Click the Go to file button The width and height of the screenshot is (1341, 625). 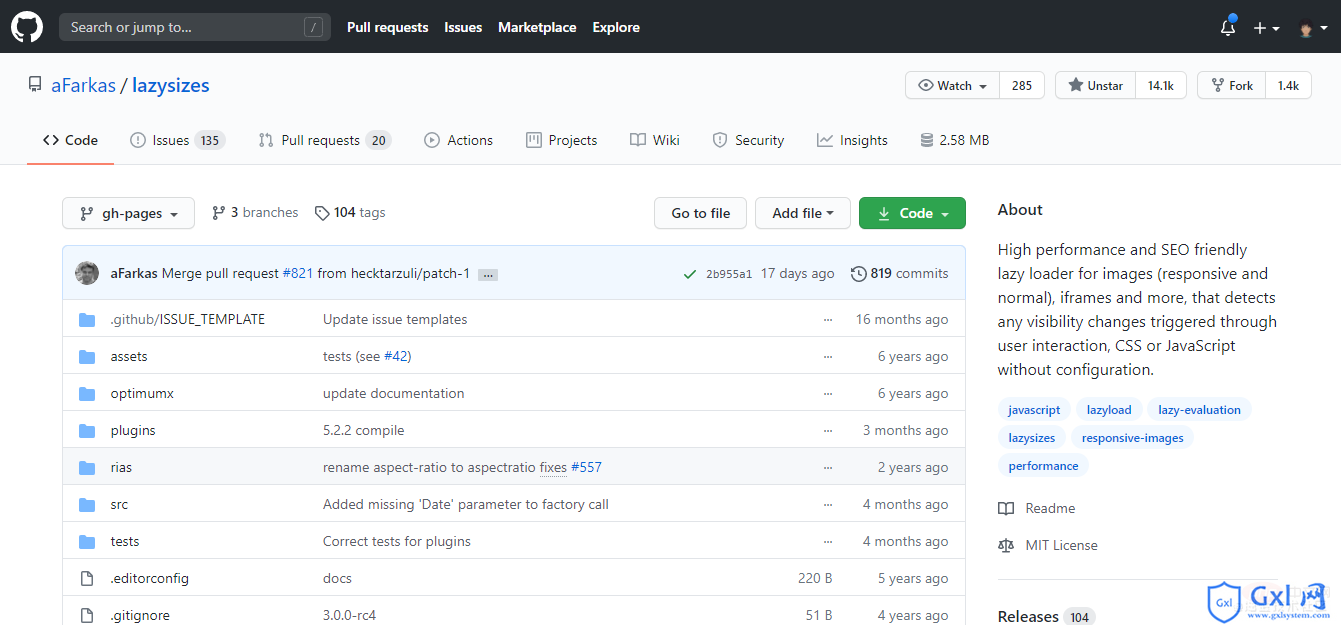tap(701, 213)
